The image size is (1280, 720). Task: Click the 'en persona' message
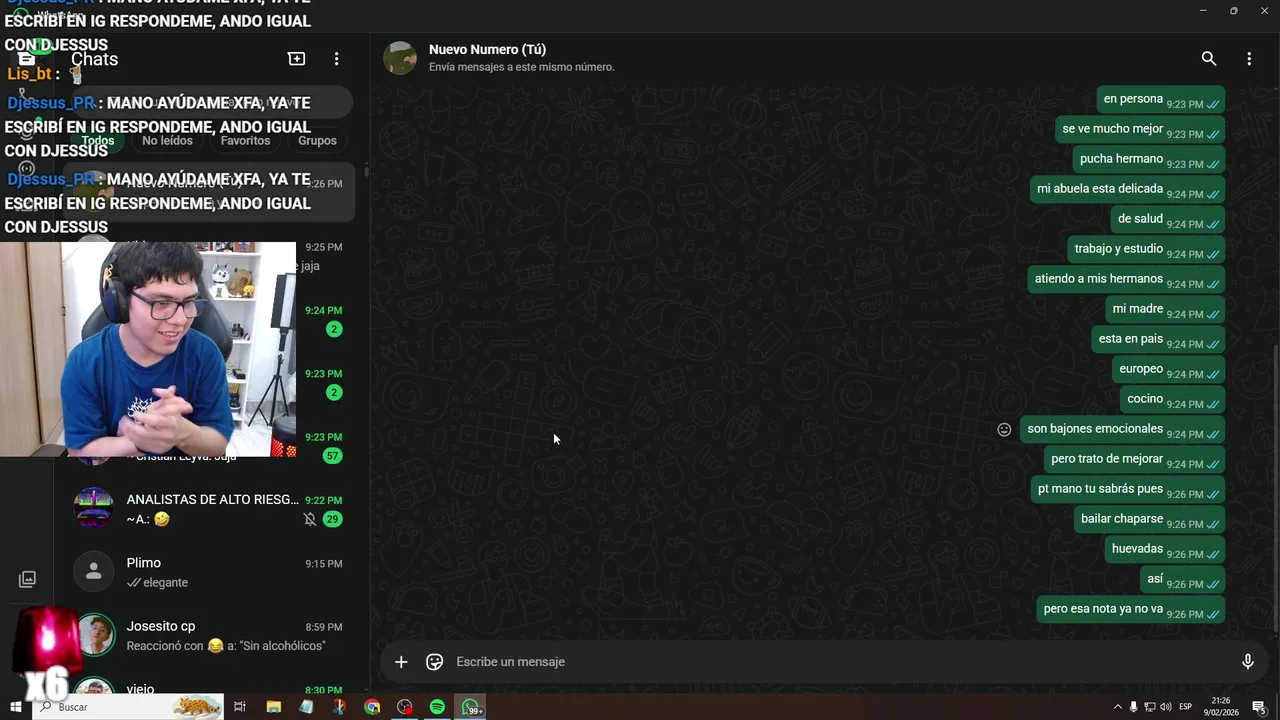pos(1161,100)
